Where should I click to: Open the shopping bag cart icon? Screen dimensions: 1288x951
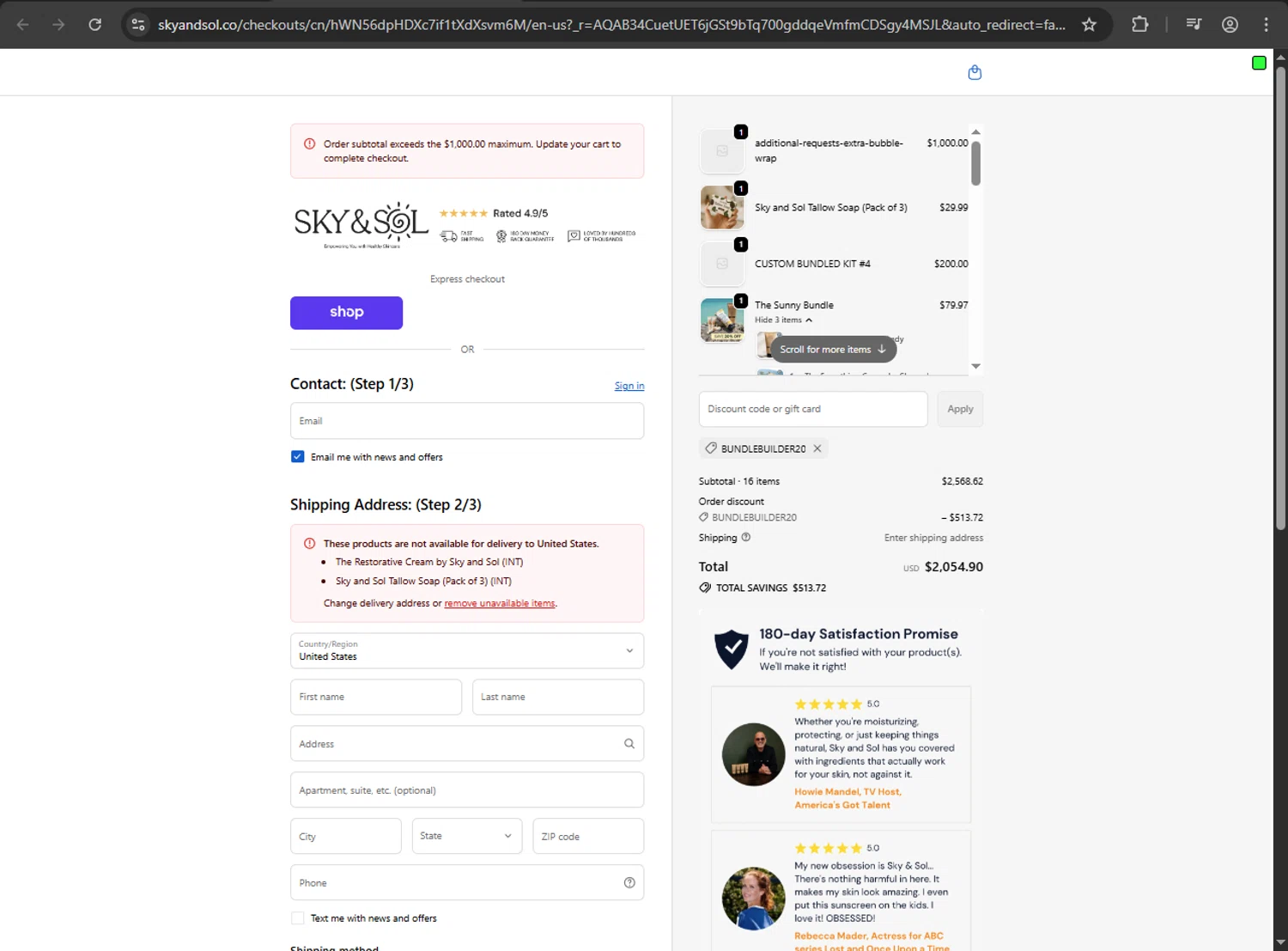point(975,72)
